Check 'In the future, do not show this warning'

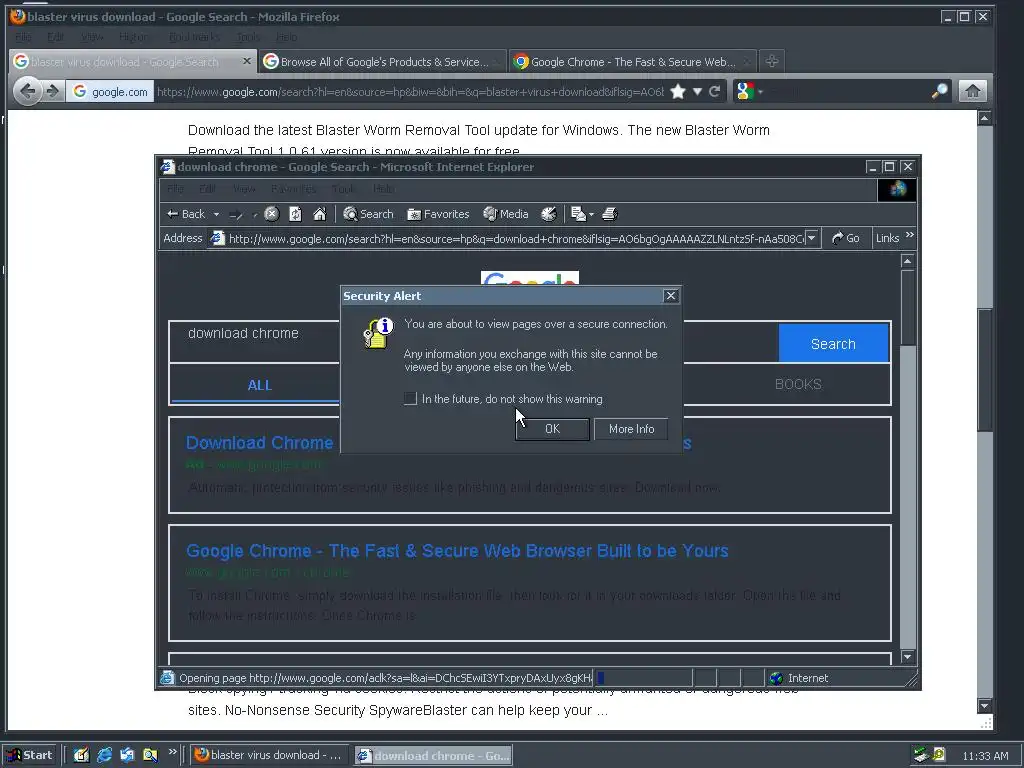coord(410,398)
